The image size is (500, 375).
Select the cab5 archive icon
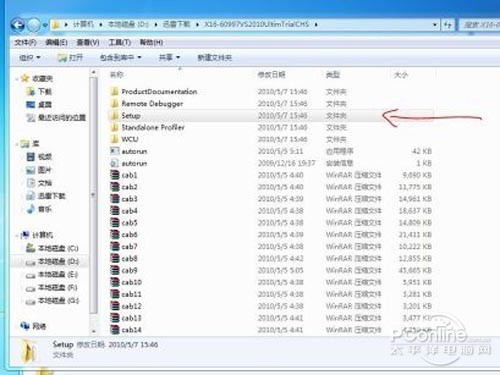pyautogui.click(x=114, y=222)
